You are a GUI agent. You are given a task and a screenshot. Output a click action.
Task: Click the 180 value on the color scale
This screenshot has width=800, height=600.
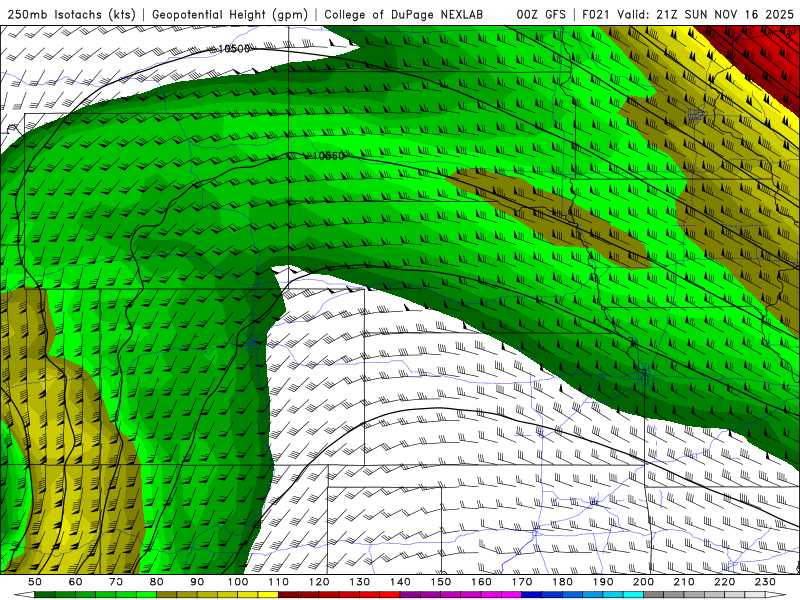(562, 582)
